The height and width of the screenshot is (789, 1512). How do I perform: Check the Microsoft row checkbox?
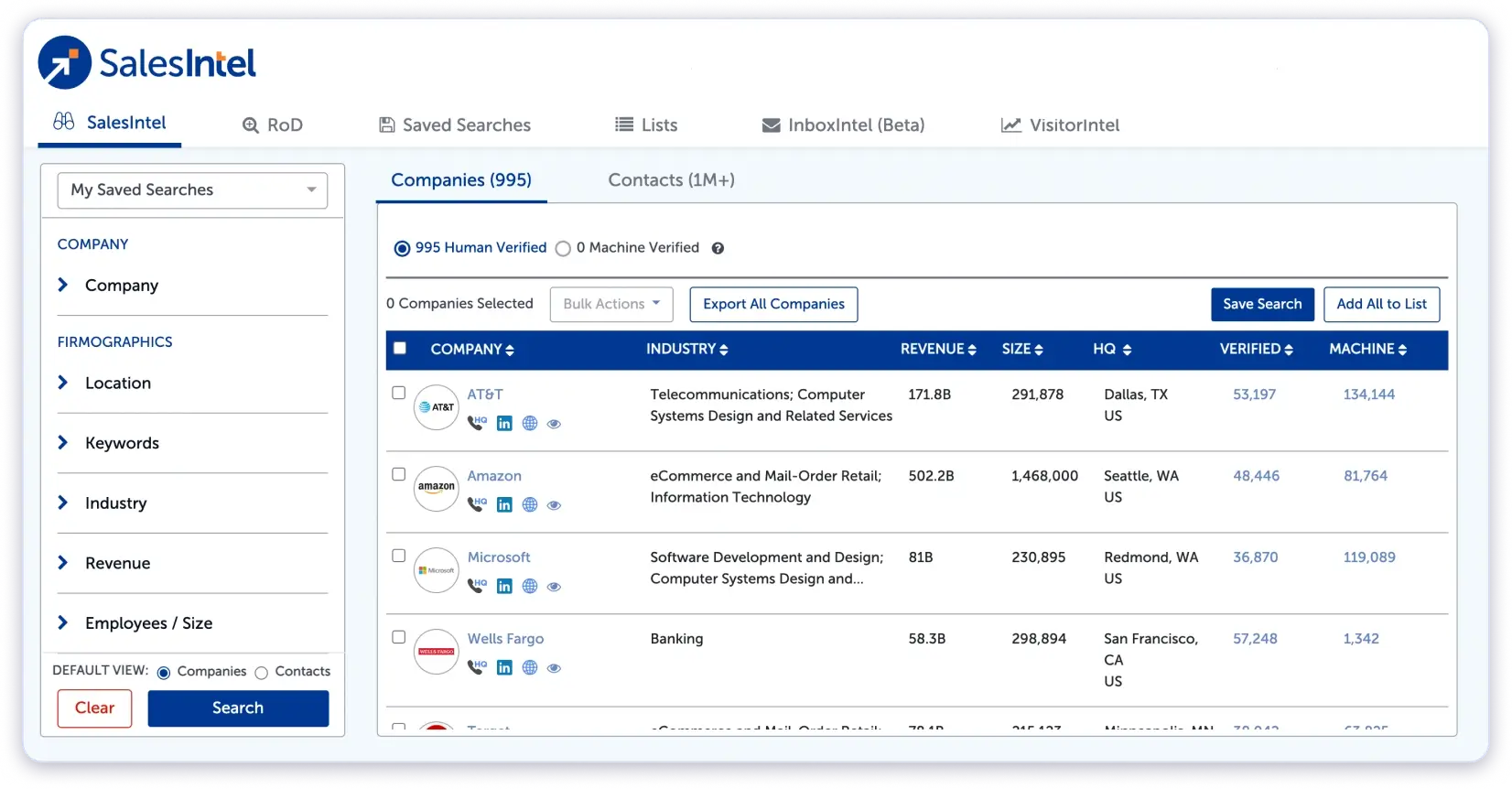(398, 556)
